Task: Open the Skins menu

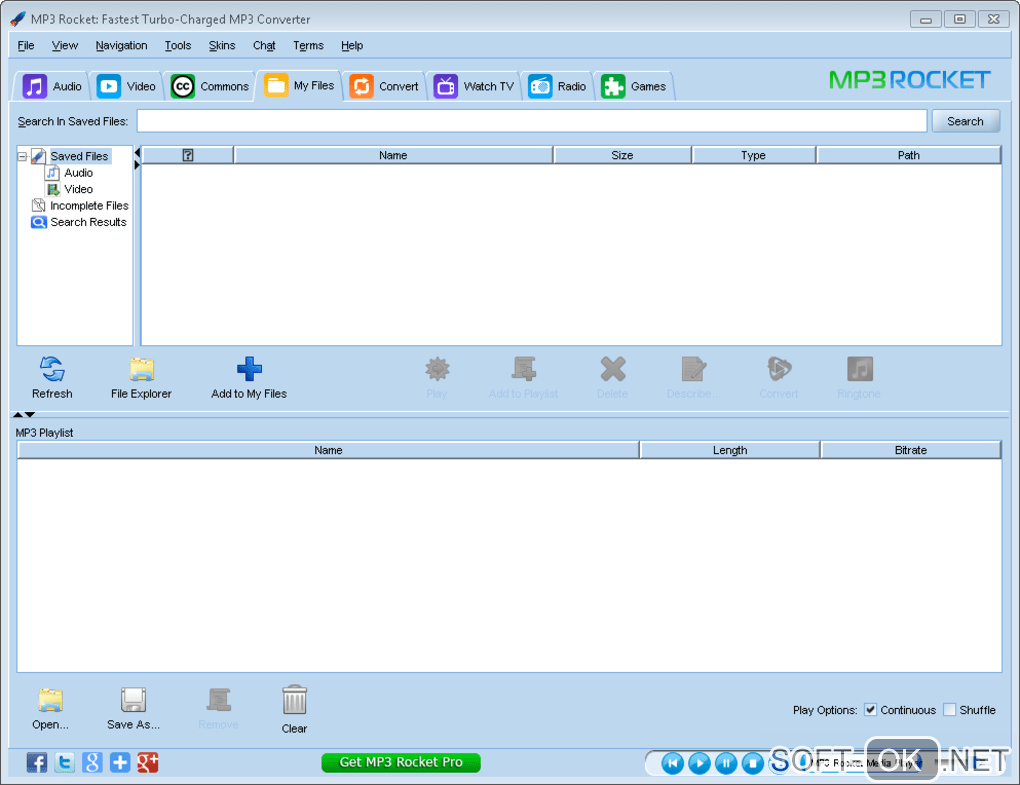Action: 222,46
